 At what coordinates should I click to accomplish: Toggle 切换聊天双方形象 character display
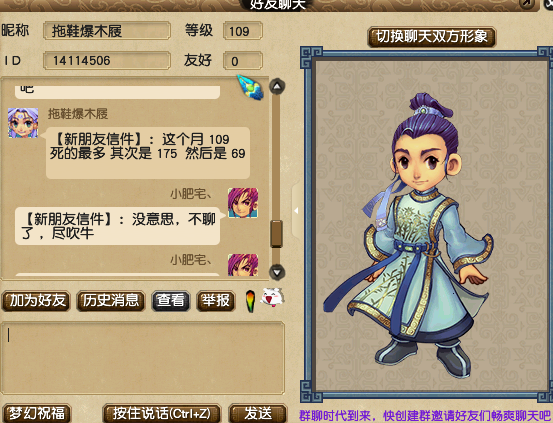click(x=432, y=37)
